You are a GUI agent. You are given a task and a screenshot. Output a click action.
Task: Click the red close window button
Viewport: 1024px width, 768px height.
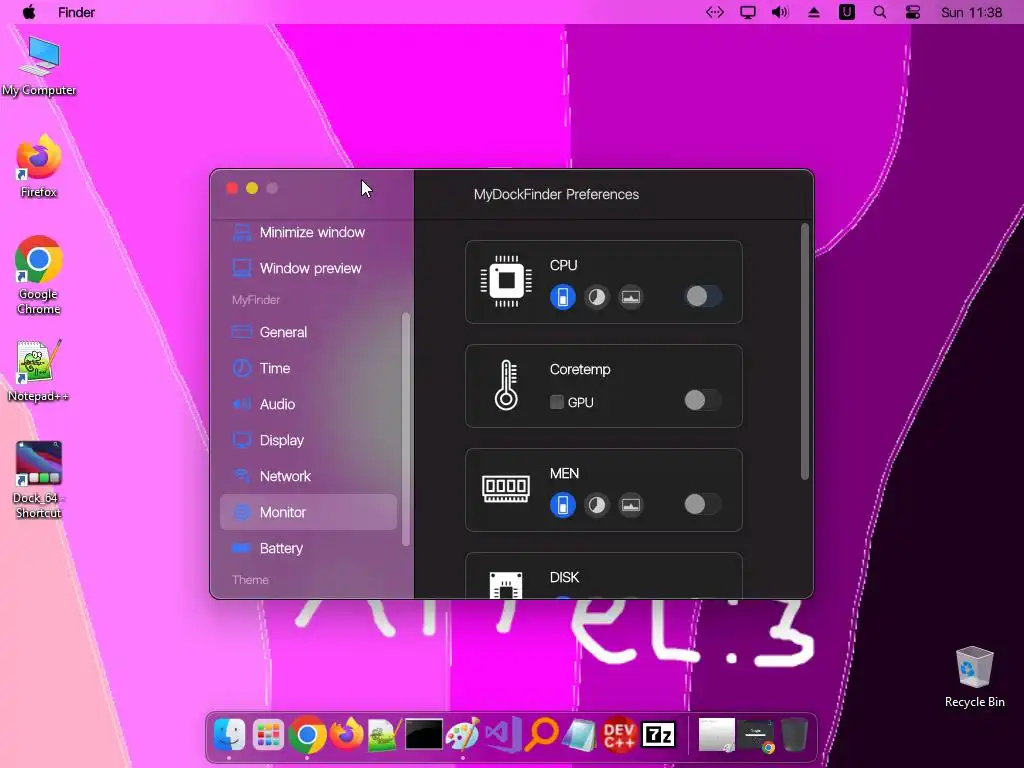[x=232, y=188]
